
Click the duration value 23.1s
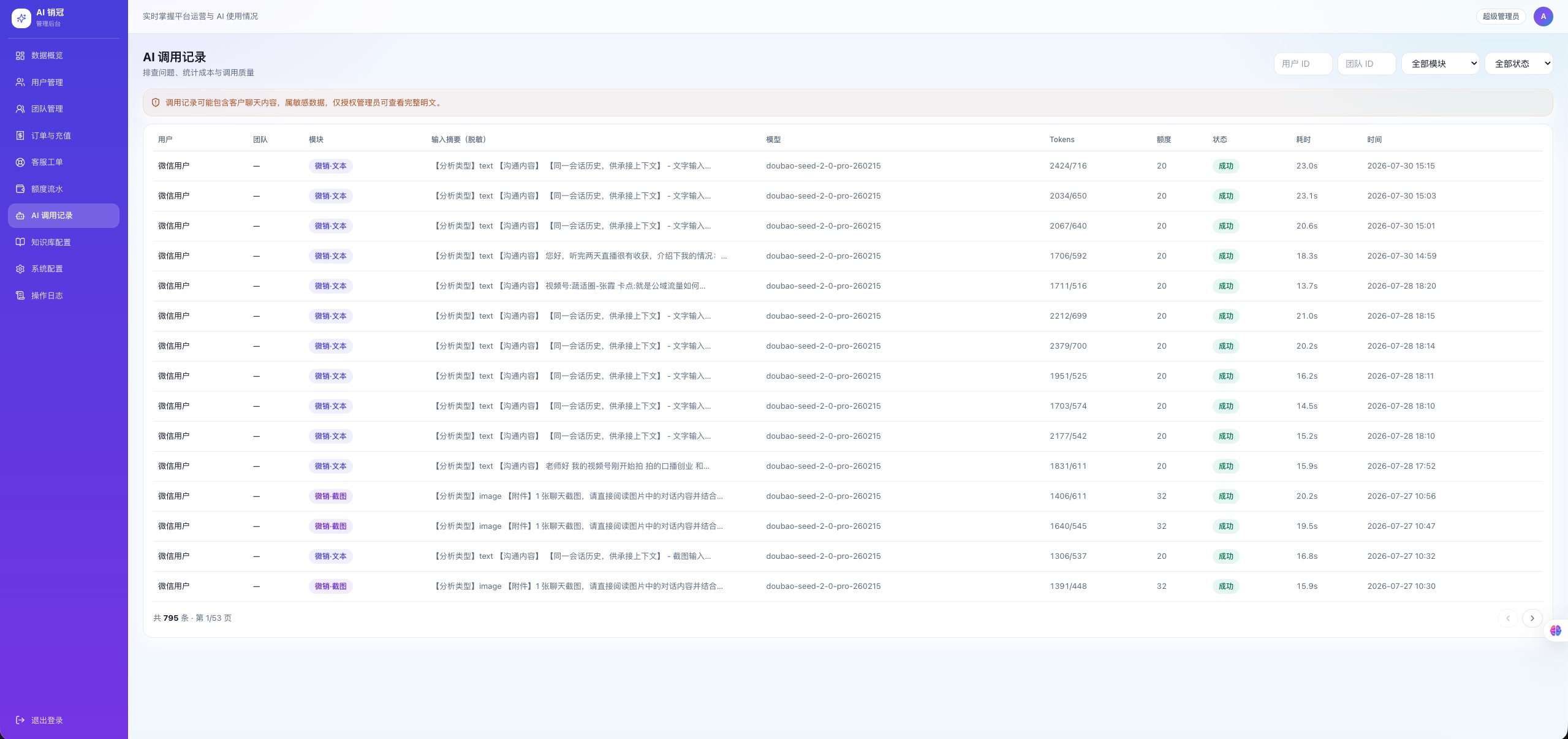pyautogui.click(x=1306, y=196)
